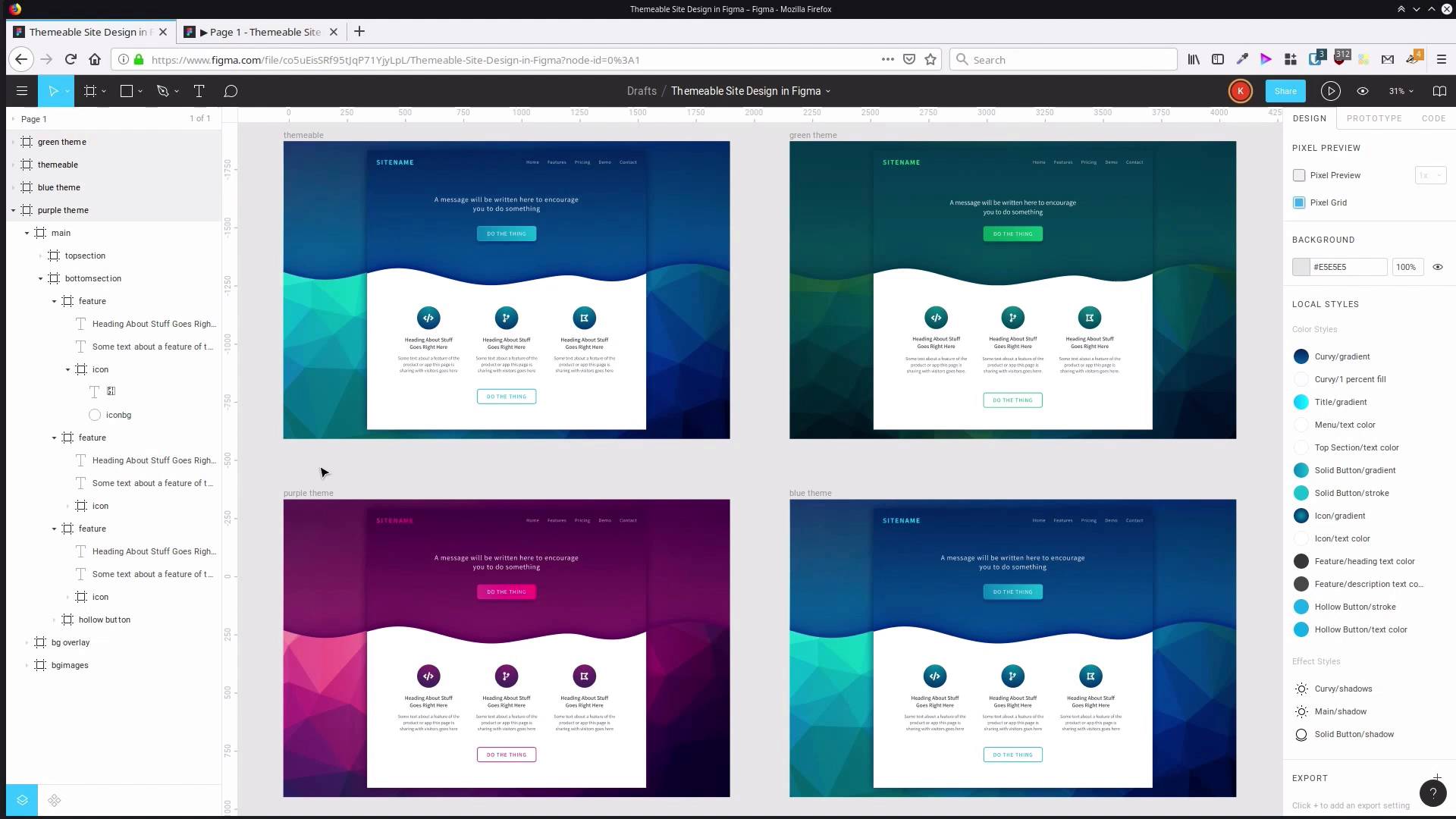The image size is (1456, 819).
Task: Switch to the Code tab
Action: [x=1433, y=118]
